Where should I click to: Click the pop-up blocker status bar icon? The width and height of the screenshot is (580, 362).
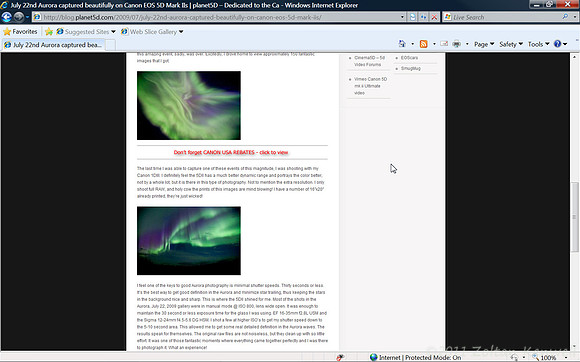click(340, 357)
